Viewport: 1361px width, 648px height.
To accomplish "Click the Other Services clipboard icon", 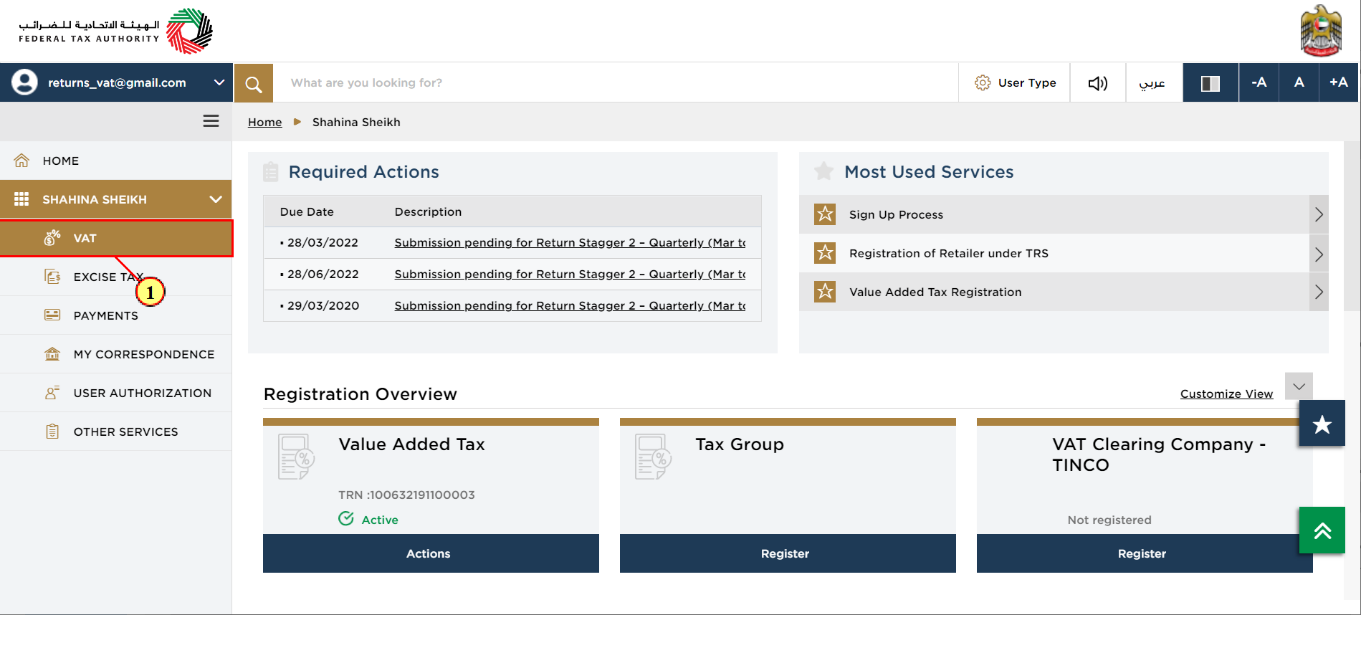I will [52, 432].
